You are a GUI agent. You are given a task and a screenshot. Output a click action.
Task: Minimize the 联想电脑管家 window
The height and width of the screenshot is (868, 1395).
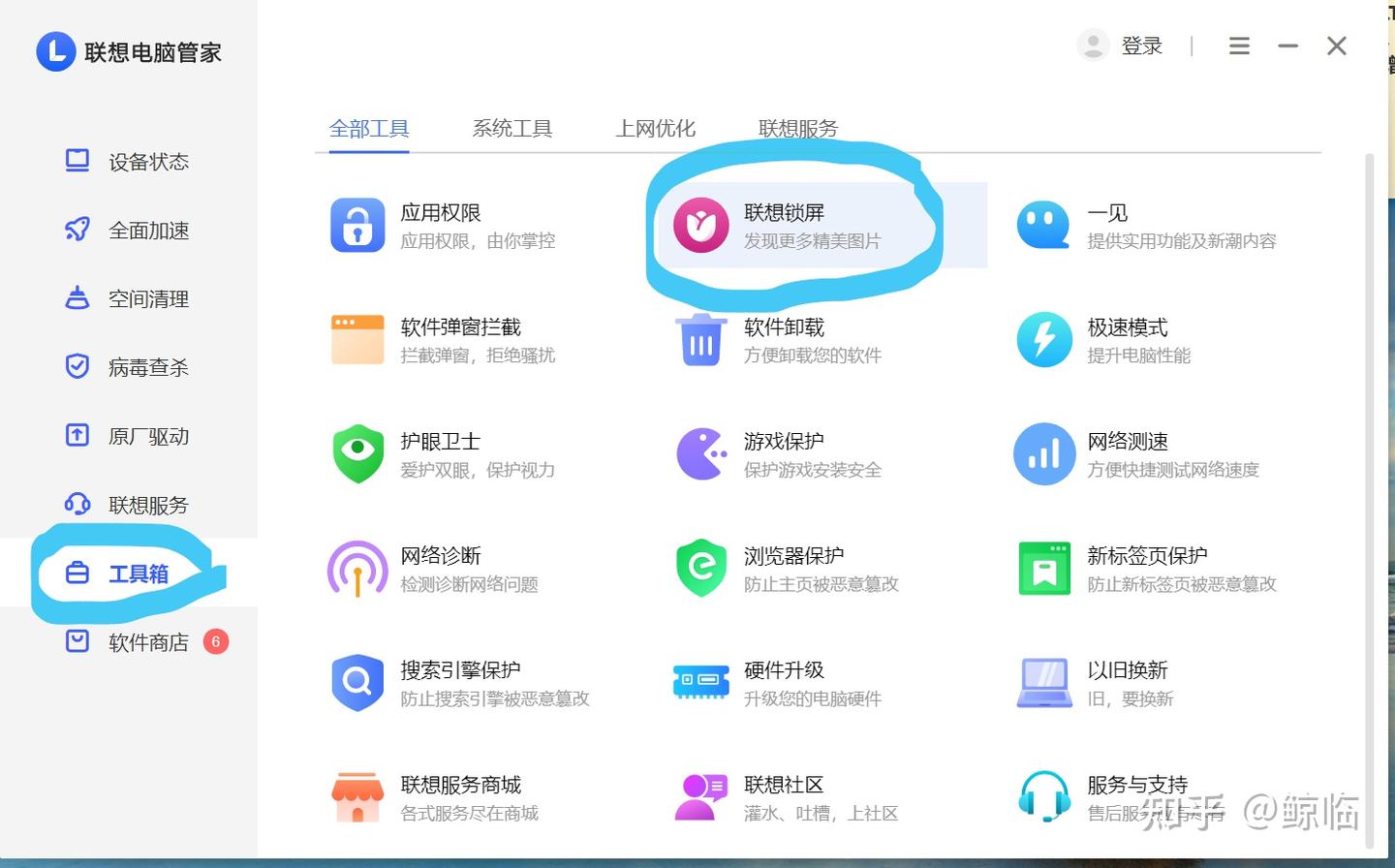point(1287,46)
